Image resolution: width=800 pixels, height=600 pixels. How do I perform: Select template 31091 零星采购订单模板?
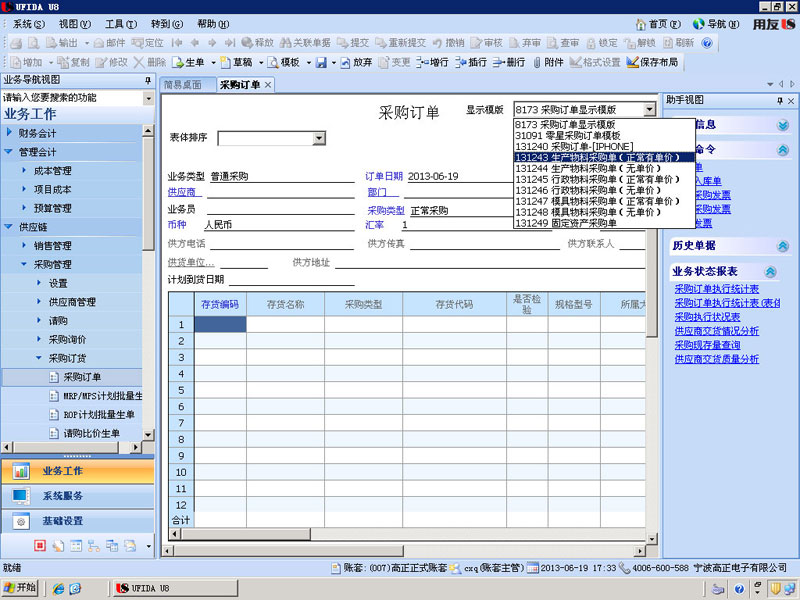(604, 136)
